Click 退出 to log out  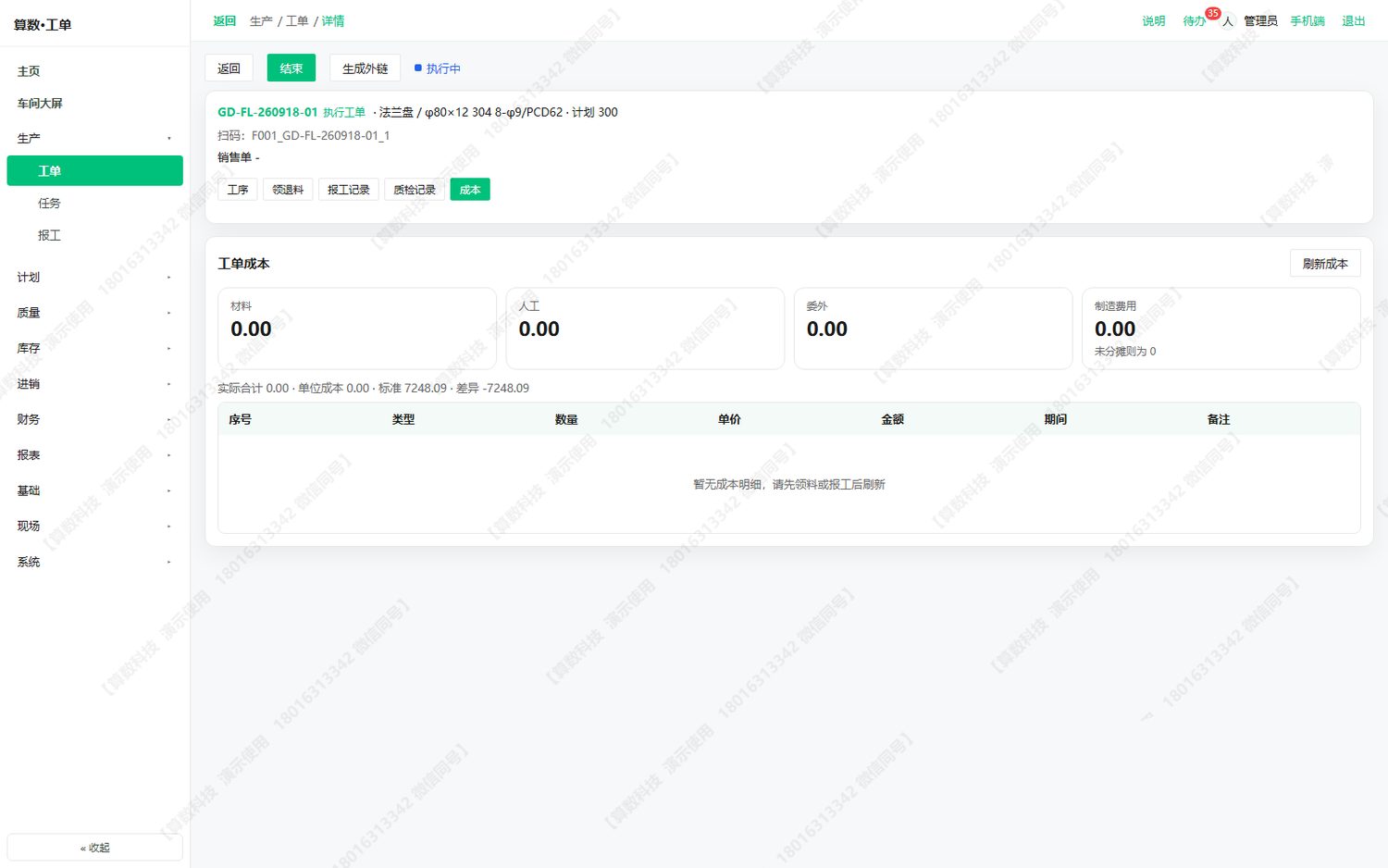click(x=1354, y=21)
